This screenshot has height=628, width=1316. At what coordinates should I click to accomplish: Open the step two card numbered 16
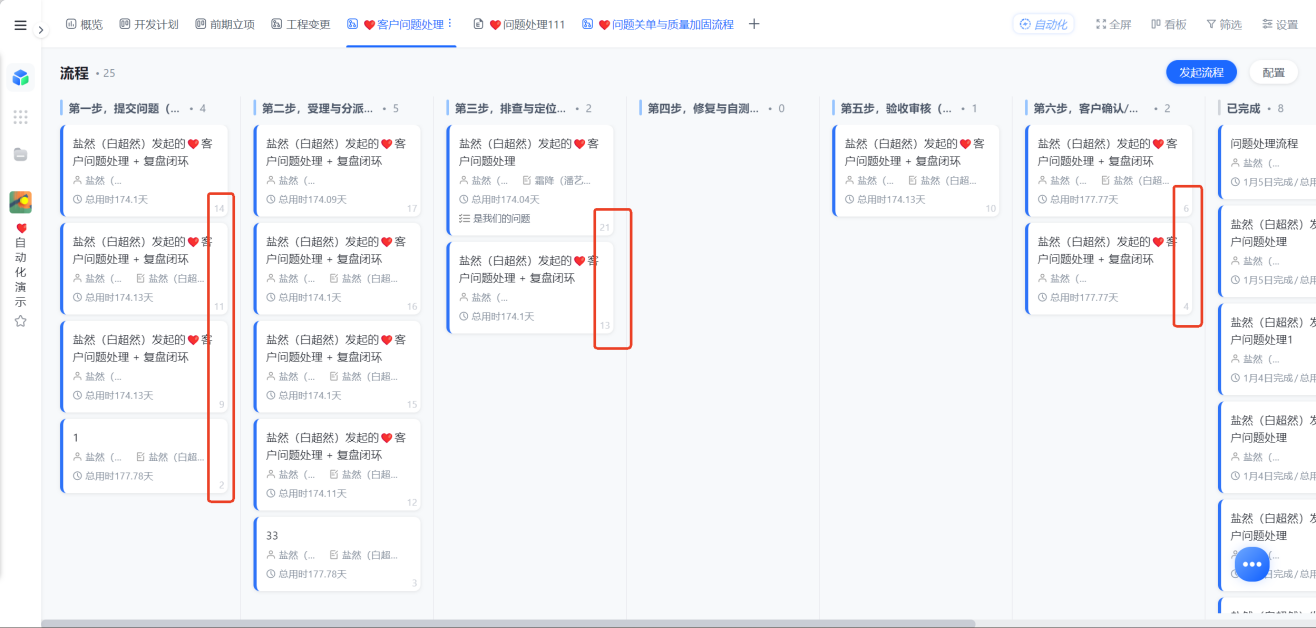[337, 268]
